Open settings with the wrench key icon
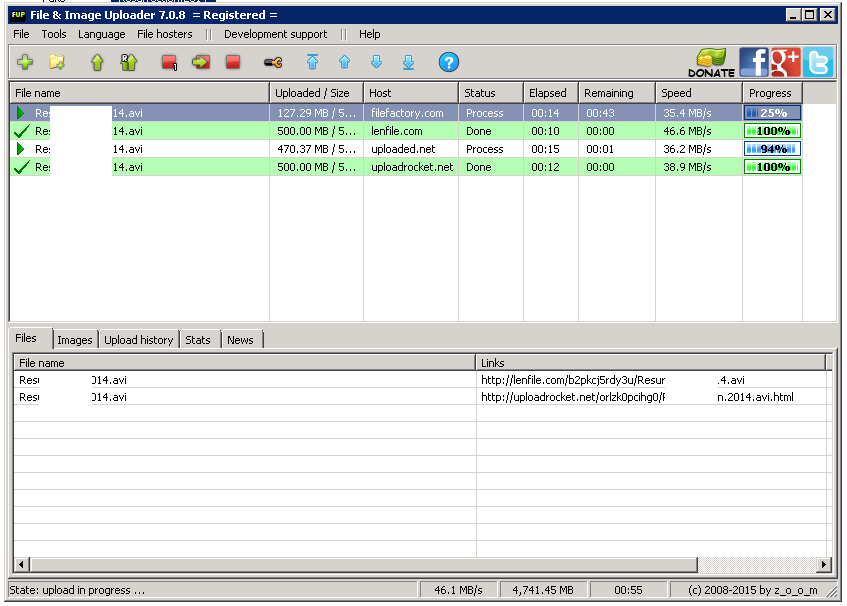The image size is (847, 606). [x=273, y=63]
